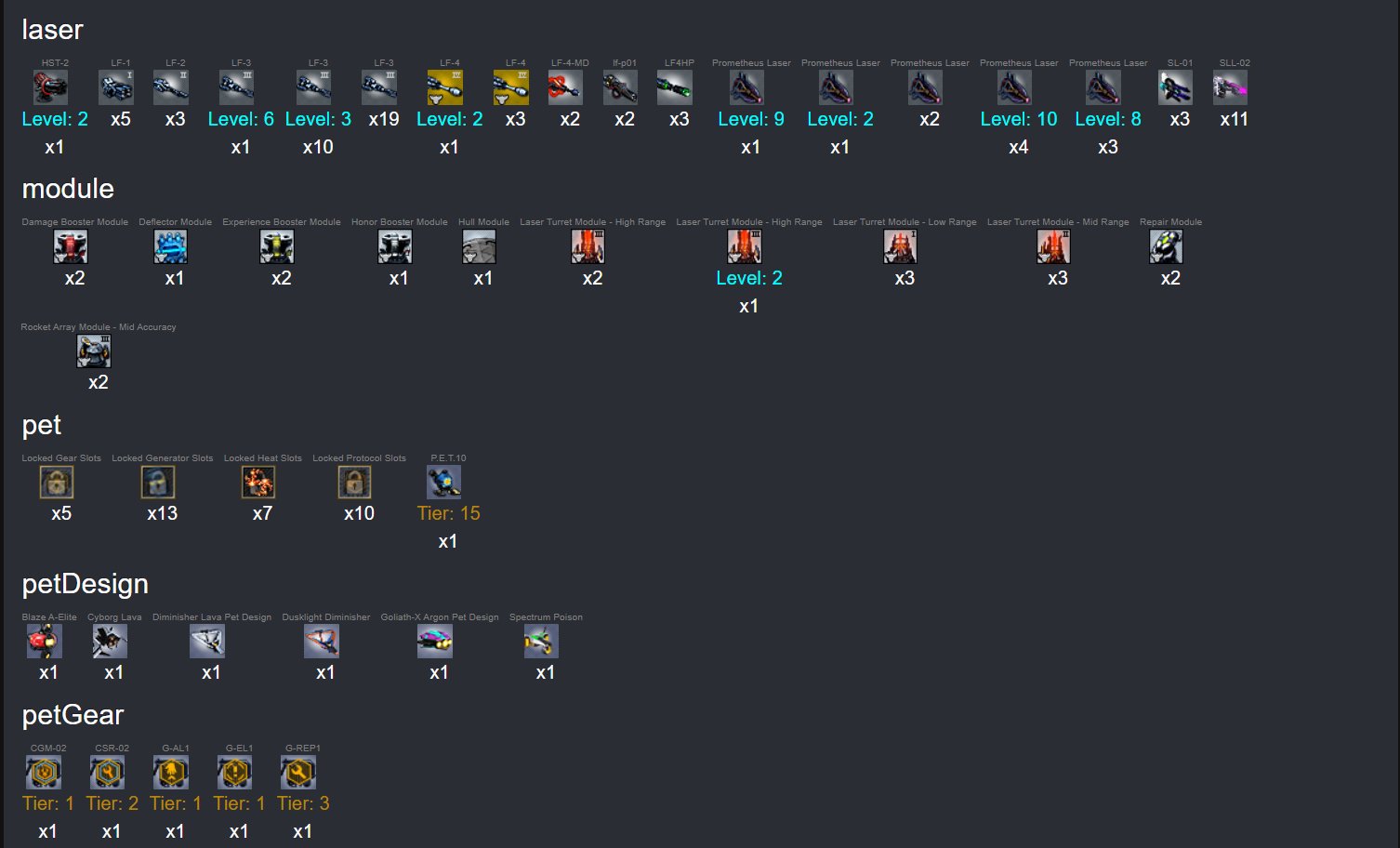
Task: Select the SL-01 laser icon
Action: pyautogui.click(x=1176, y=87)
